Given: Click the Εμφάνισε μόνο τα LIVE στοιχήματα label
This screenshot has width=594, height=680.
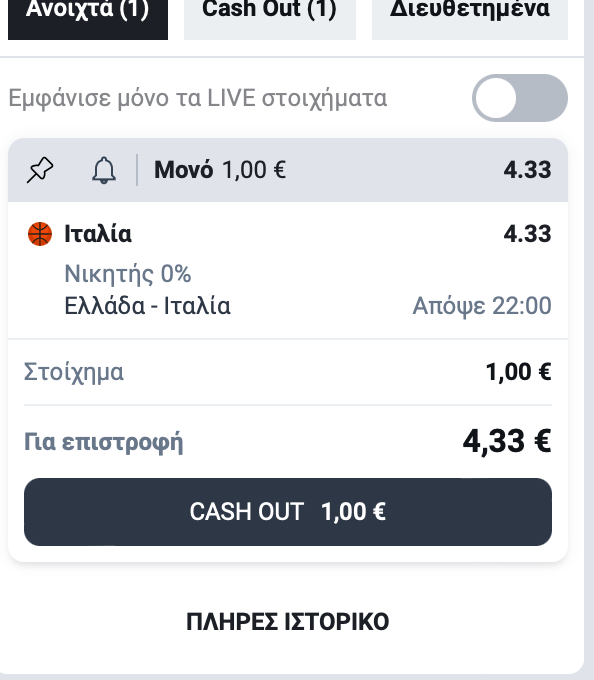Looking at the screenshot, I should (x=198, y=98).
